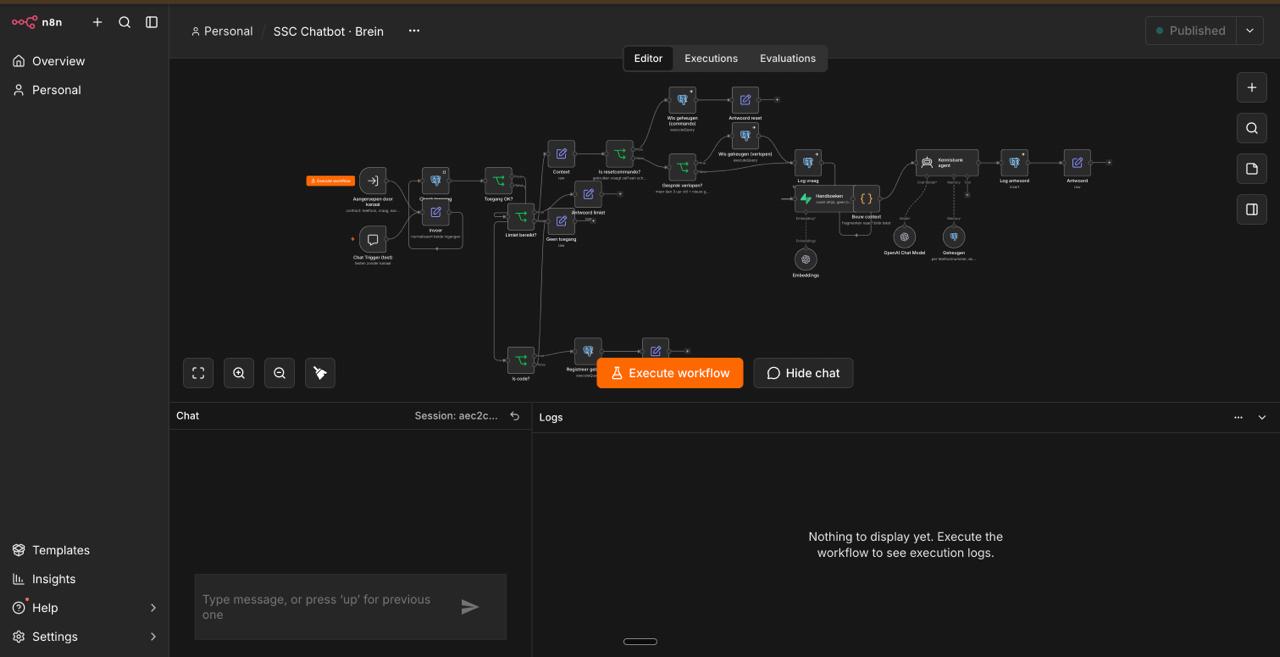Select Wis geheugen (commando) Postgres node
This screenshot has width=1280, height=657.
pyautogui.click(x=682, y=100)
